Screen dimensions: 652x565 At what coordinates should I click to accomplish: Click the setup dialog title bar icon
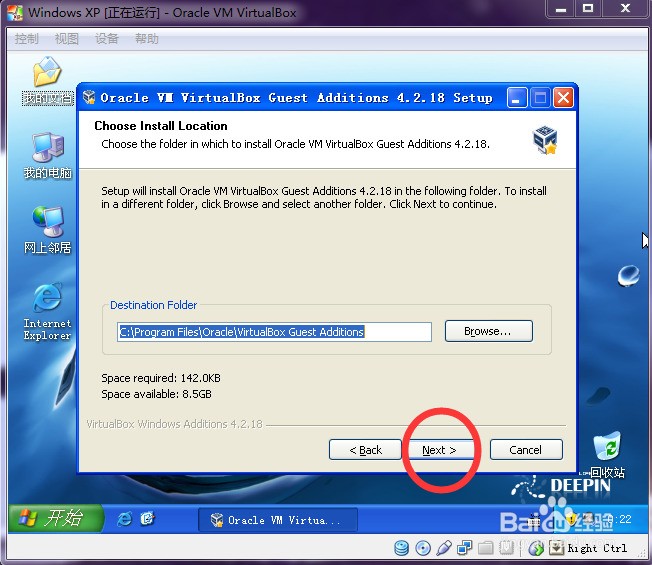89,97
